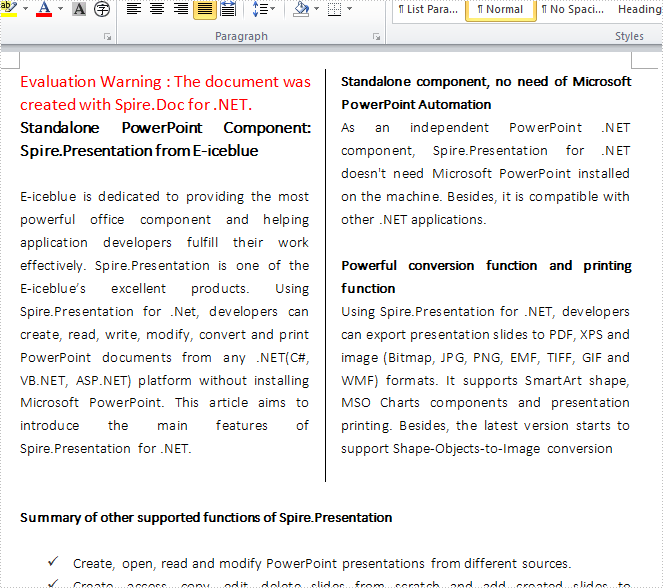The height and width of the screenshot is (588, 663).
Task: Open the shading color dropdown arrow
Action: [316, 9]
